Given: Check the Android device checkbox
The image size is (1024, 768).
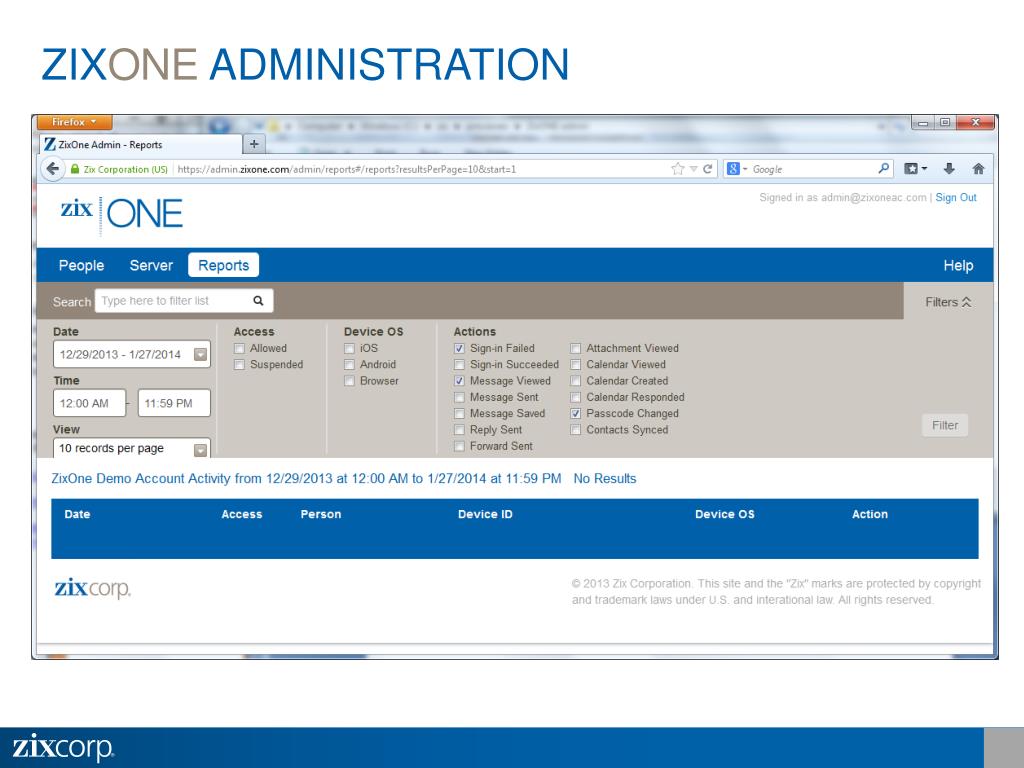Looking at the screenshot, I should click(x=349, y=365).
